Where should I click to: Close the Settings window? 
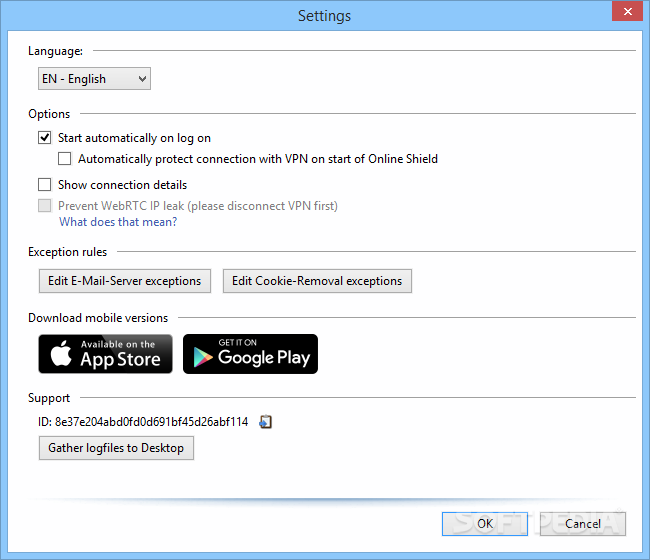pyautogui.click(x=628, y=11)
